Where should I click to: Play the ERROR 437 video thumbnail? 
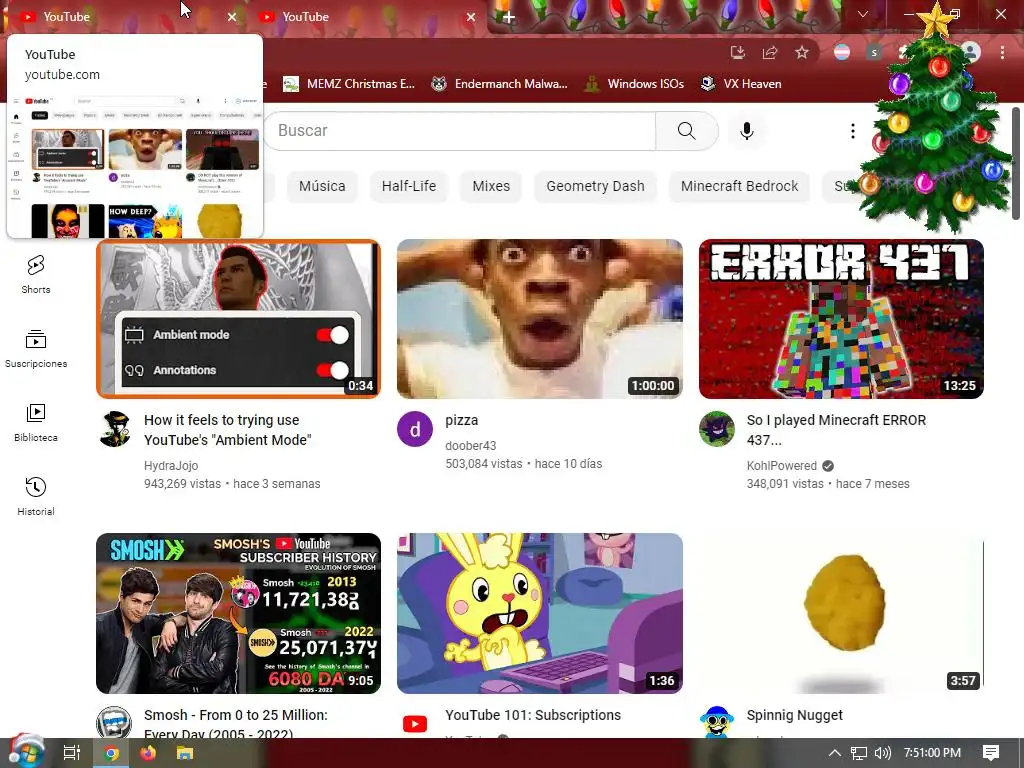841,319
